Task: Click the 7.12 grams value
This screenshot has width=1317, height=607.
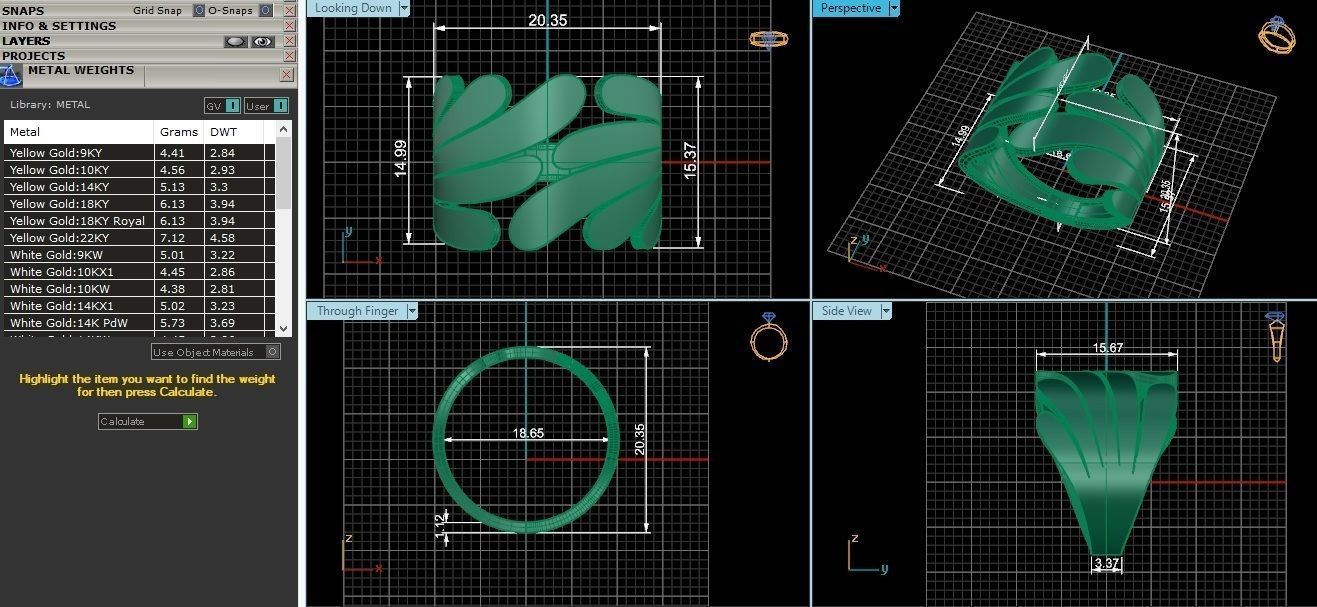Action: tap(172, 238)
